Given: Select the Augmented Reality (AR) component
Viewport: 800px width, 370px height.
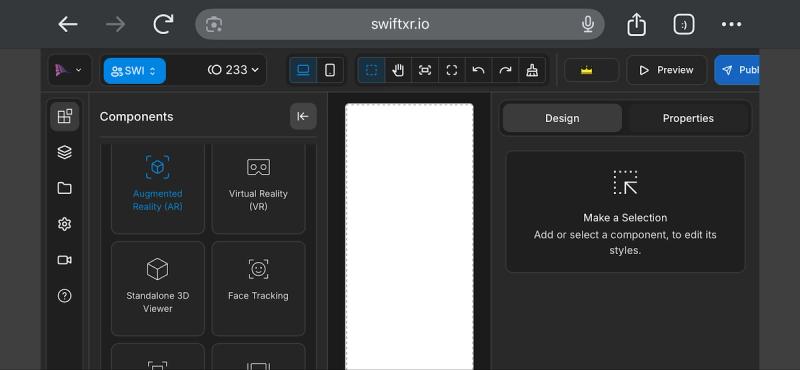Looking at the screenshot, I should coord(158,188).
